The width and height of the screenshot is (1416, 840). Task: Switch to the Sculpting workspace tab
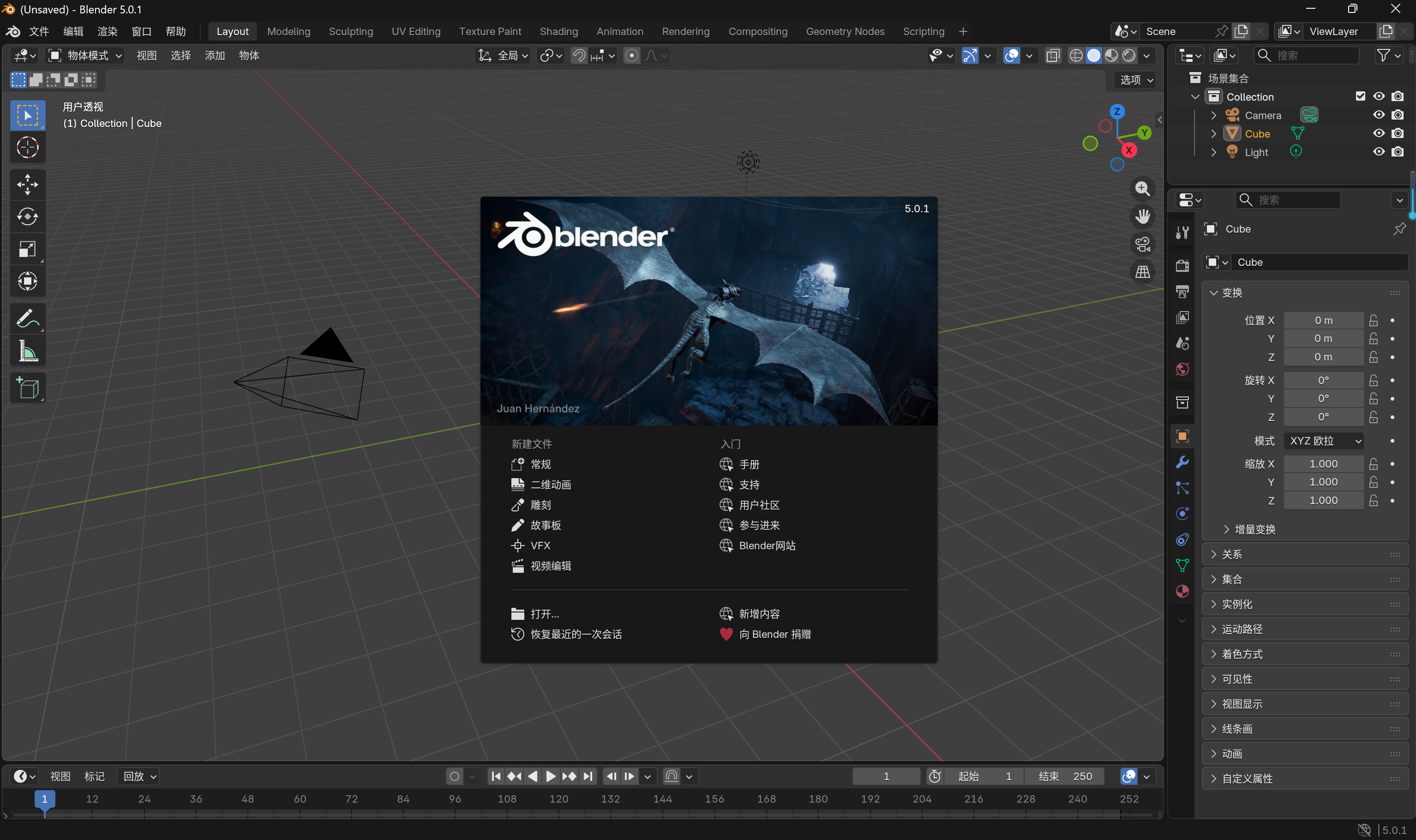[x=351, y=32]
